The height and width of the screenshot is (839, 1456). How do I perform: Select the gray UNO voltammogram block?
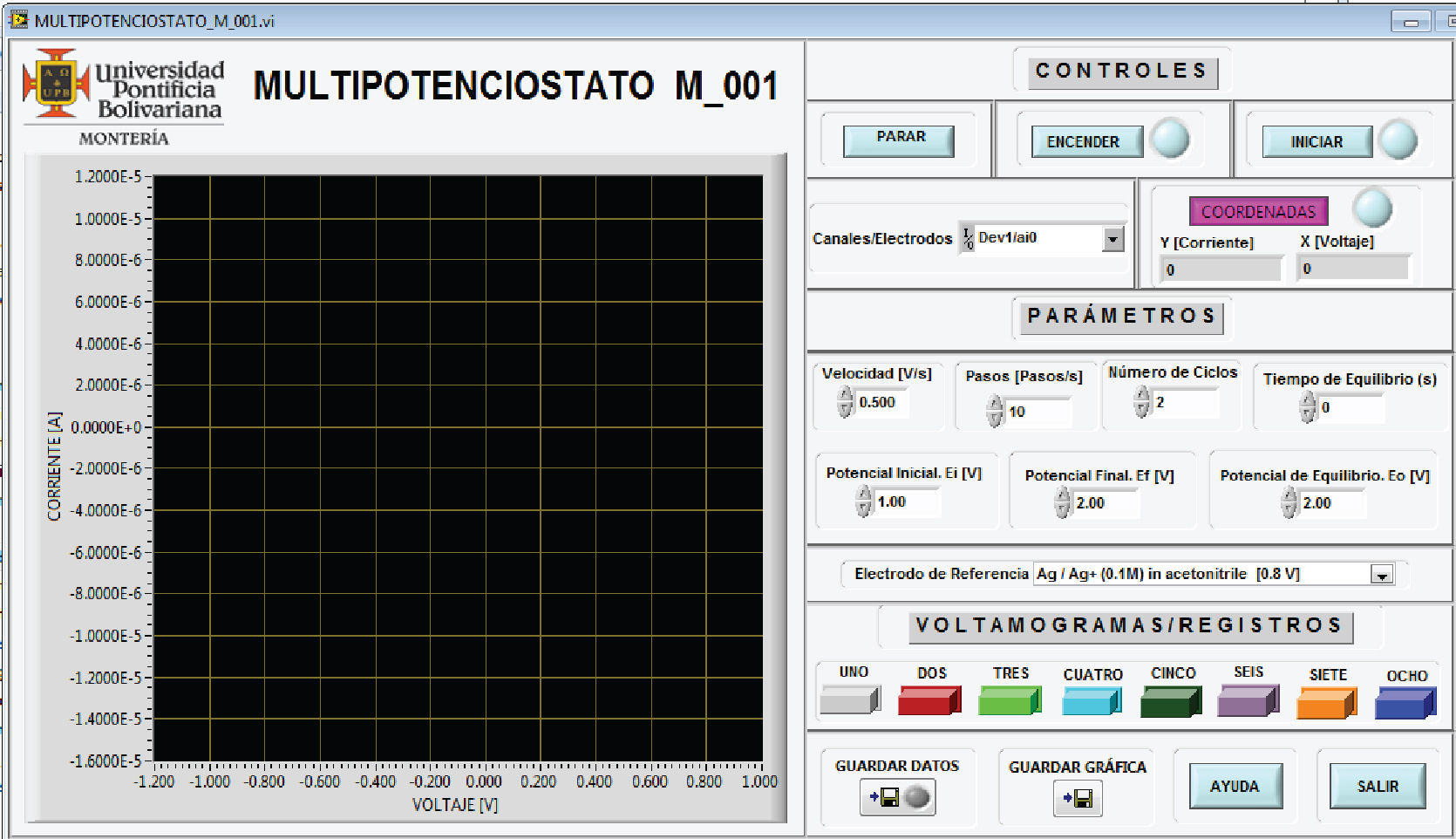850,700
